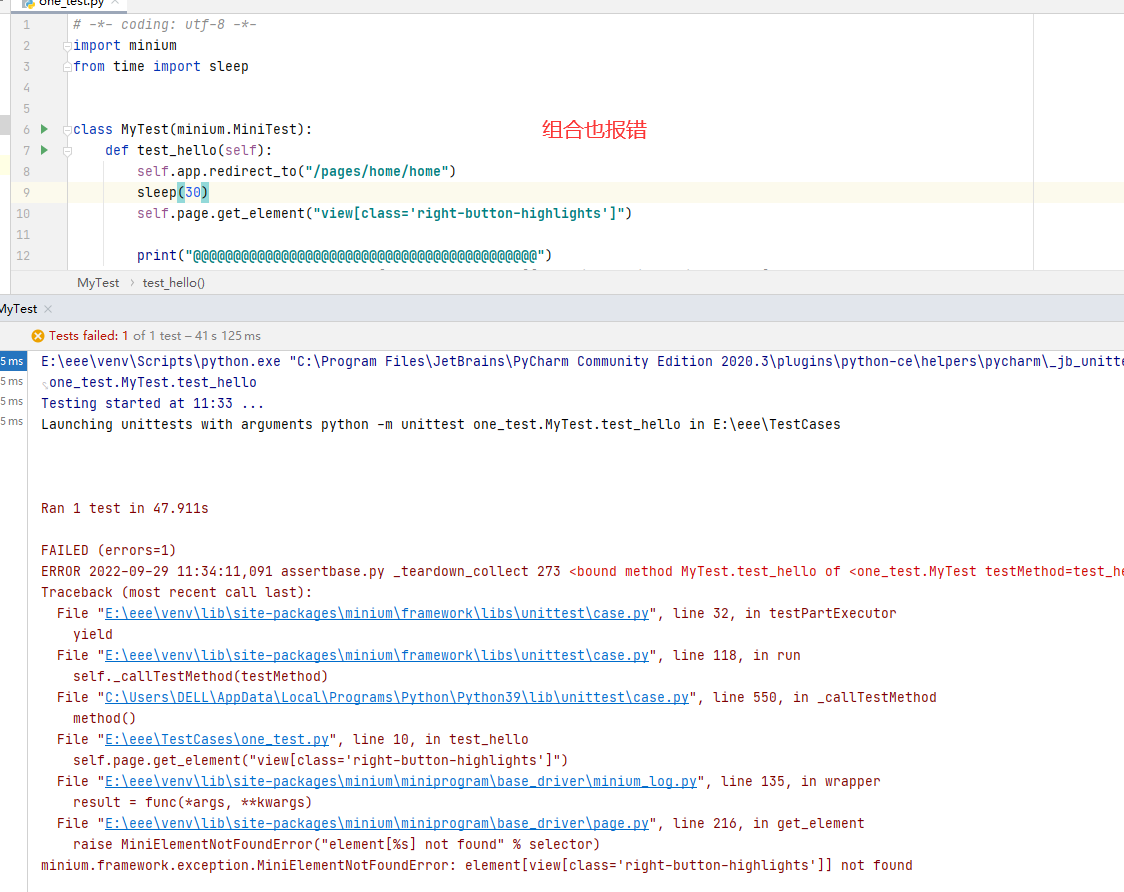Select the one_test.py editor tab

pyautogui.click(x=71, y=4)
